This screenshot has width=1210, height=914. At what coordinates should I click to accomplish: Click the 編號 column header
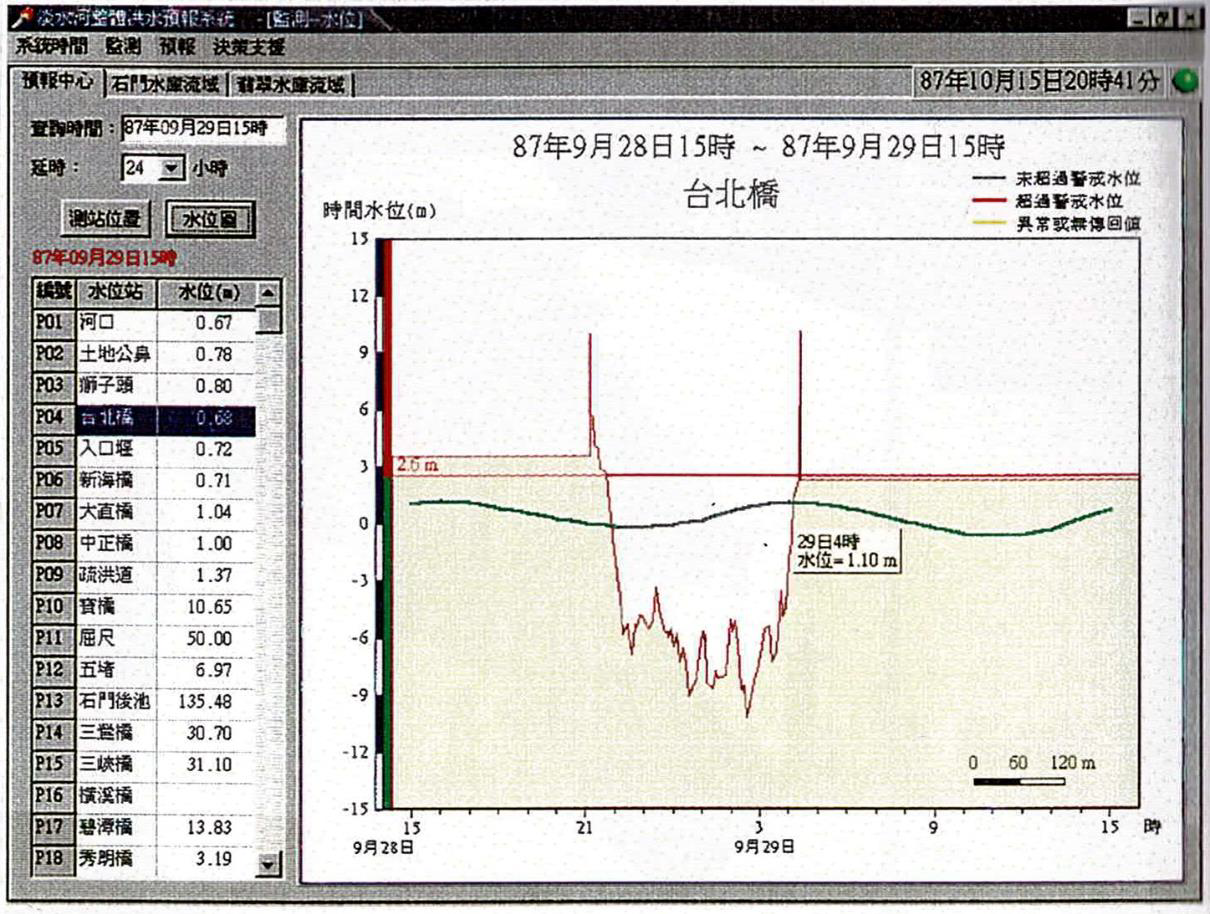(x=52, y=292)
